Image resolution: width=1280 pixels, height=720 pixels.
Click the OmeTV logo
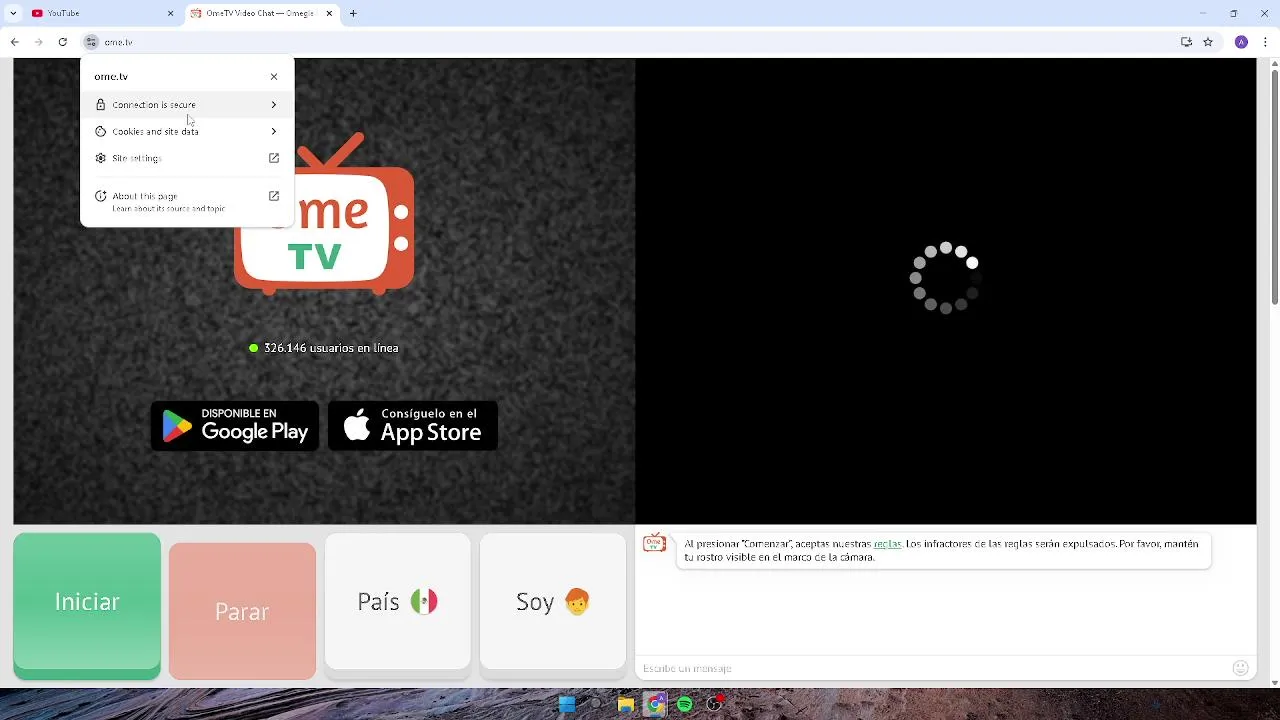coord(324,213)
